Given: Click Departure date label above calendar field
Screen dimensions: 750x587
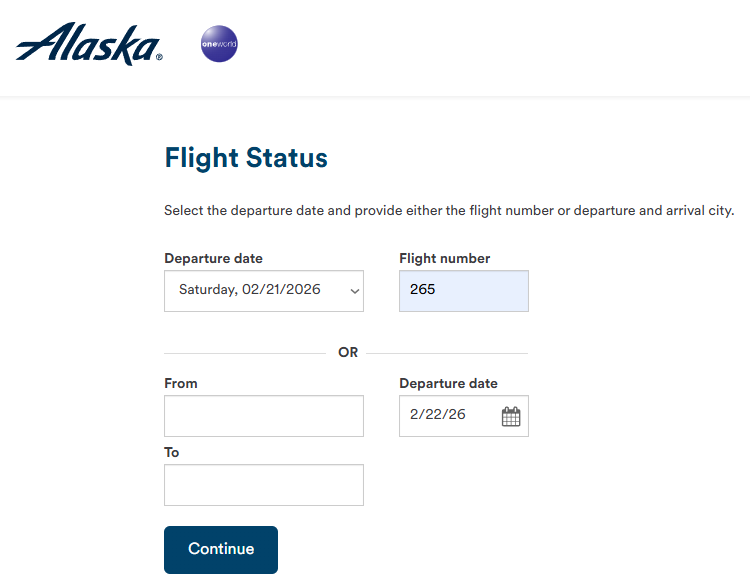Looking at the screenshot, I should (448, 383).
